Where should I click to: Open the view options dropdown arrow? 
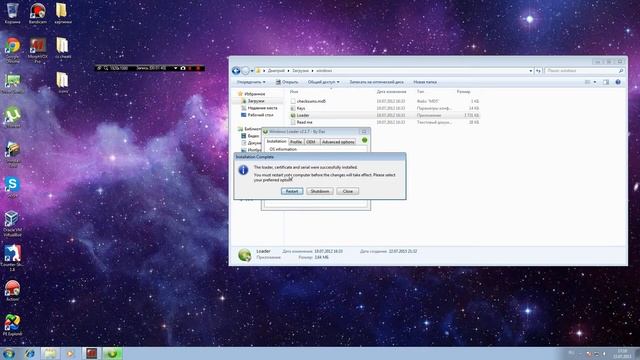[x=595, y=82]
